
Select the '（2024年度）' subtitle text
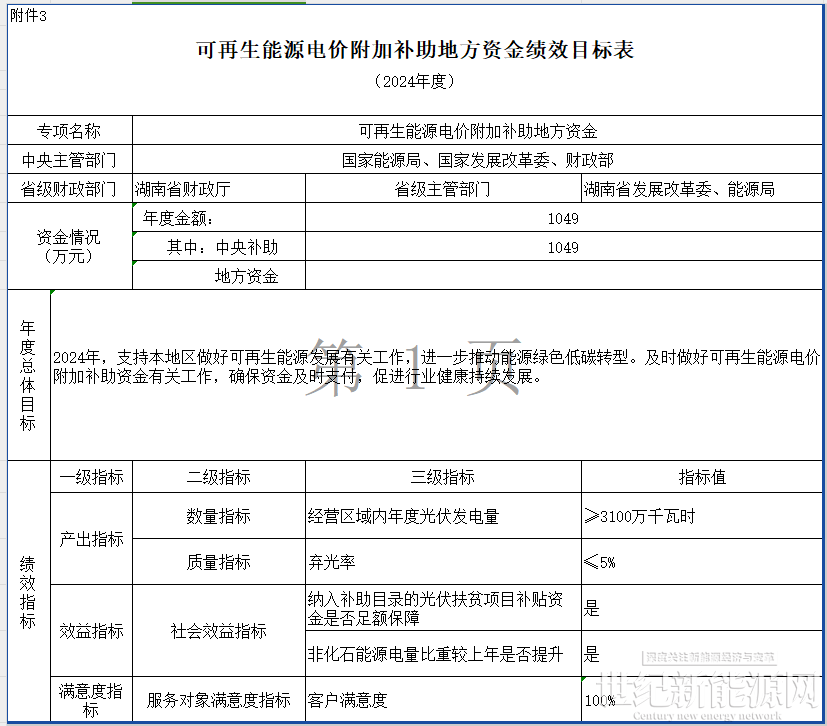415,81
